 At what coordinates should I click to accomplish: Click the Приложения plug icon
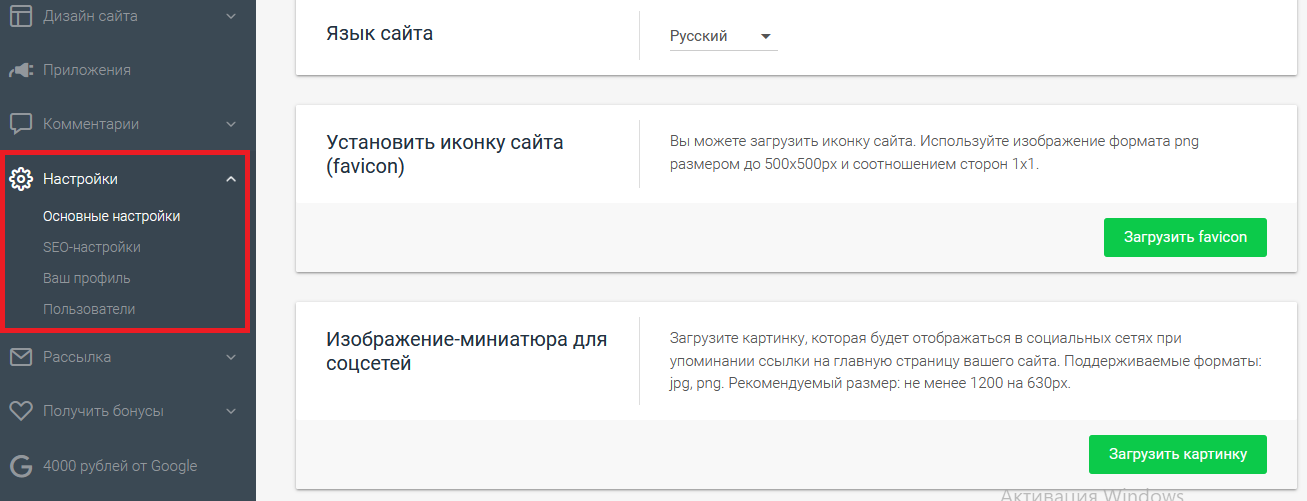pos(21,70)
